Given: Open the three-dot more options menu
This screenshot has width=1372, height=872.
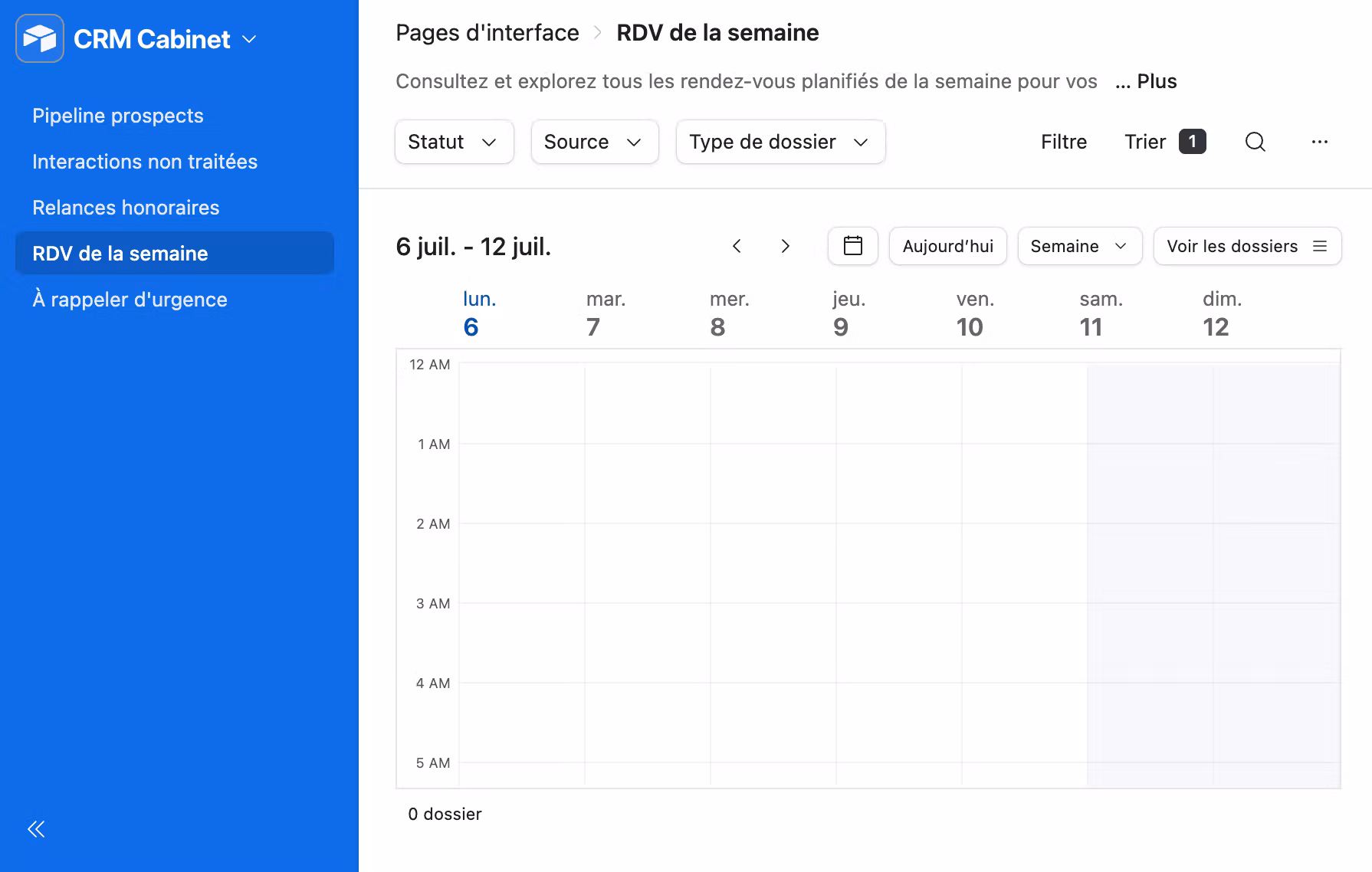Looking at the screenshot, I should click(1319, 142).
